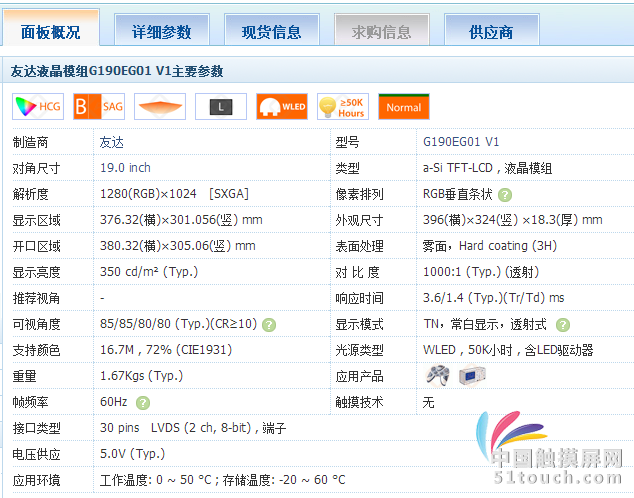Click the 光源类型 row label
The image size is (634, 498).
359,350
